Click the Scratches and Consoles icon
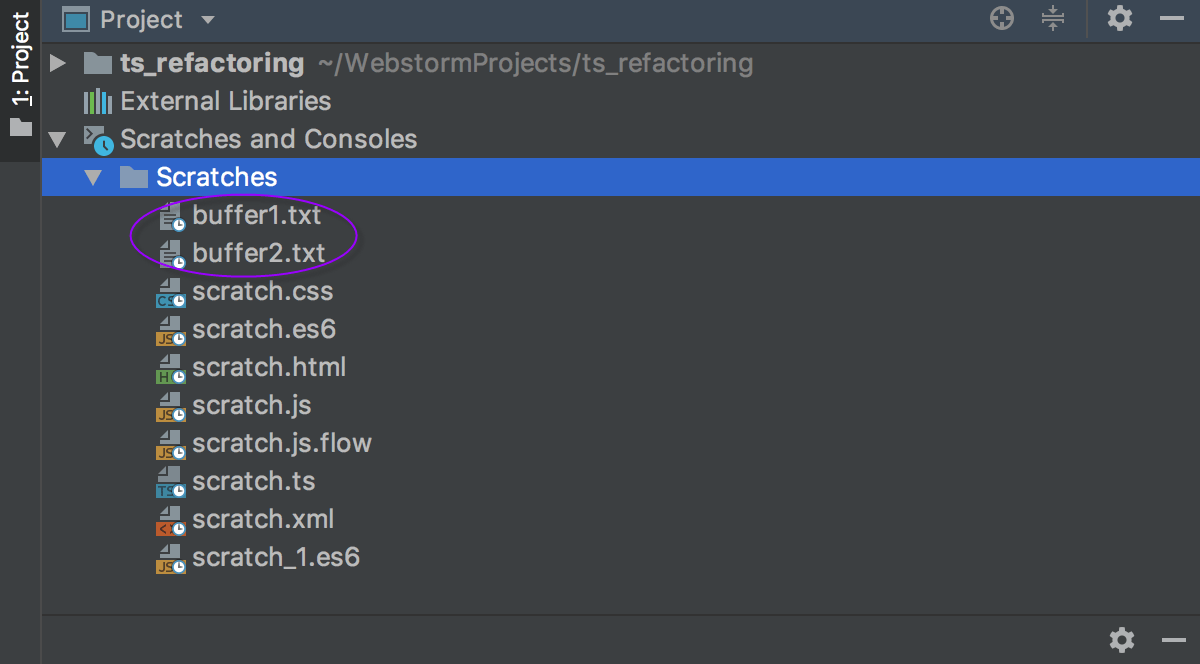 [97, 139]
